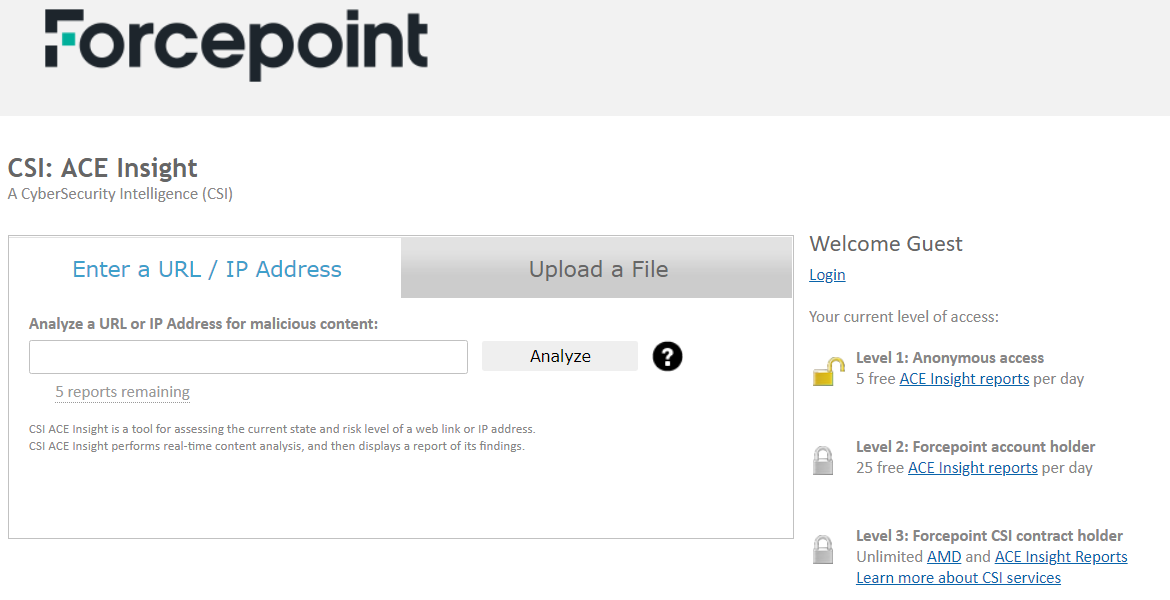Click the open padlock Level 1 icon

pos(828,370)
